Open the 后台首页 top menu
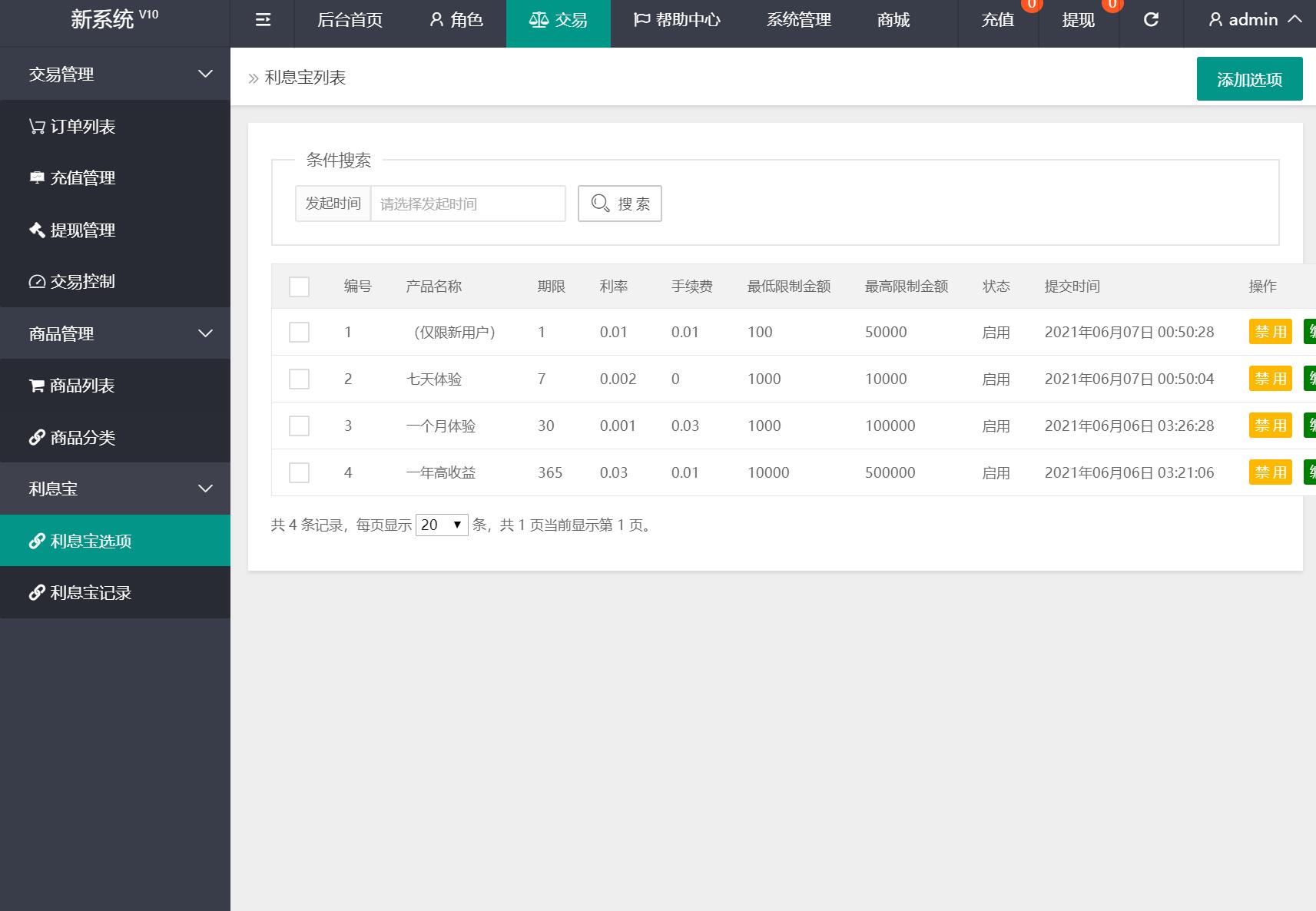 (350, 20)
